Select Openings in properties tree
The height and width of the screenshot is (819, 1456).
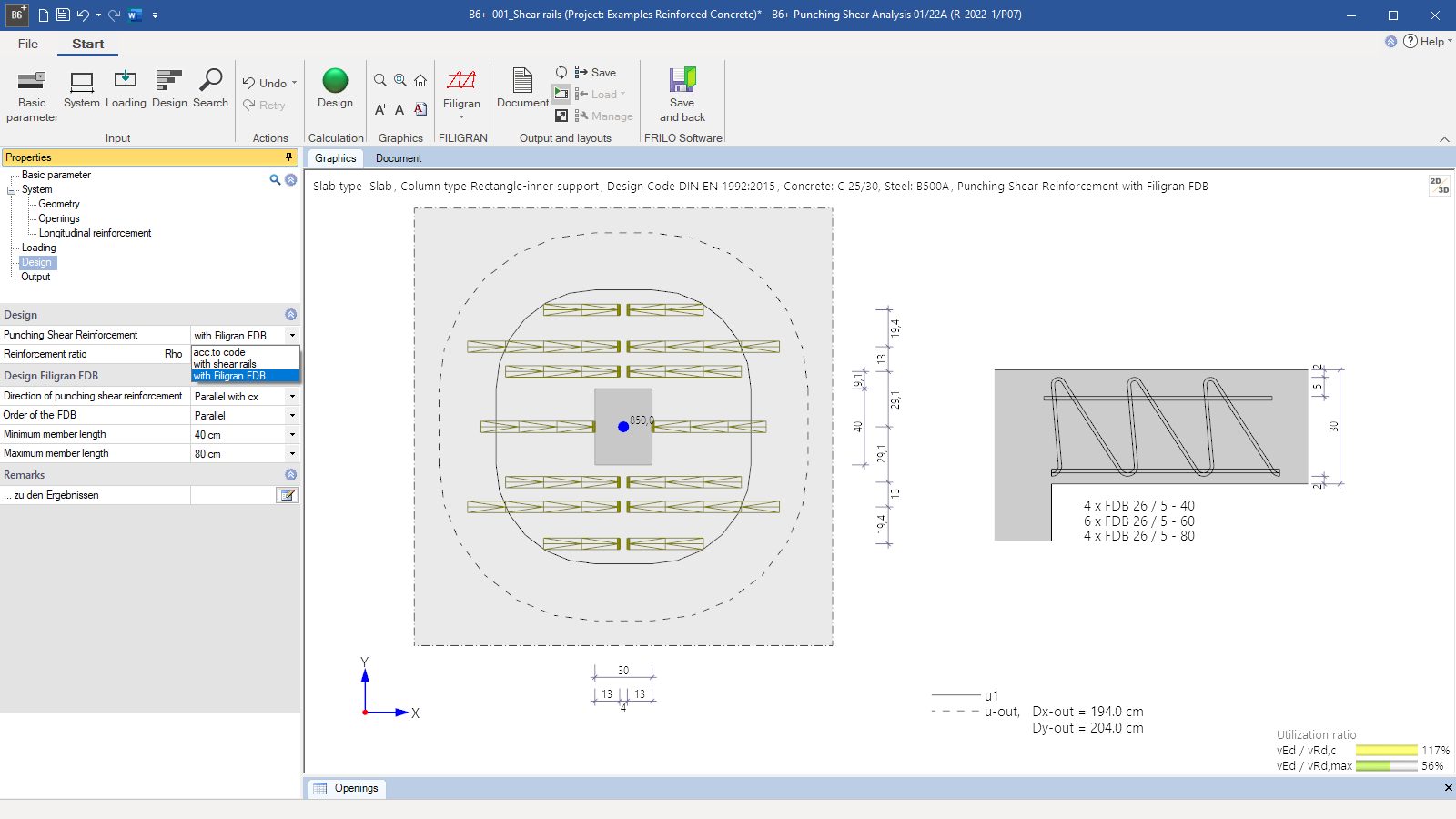tap(59, 218)
